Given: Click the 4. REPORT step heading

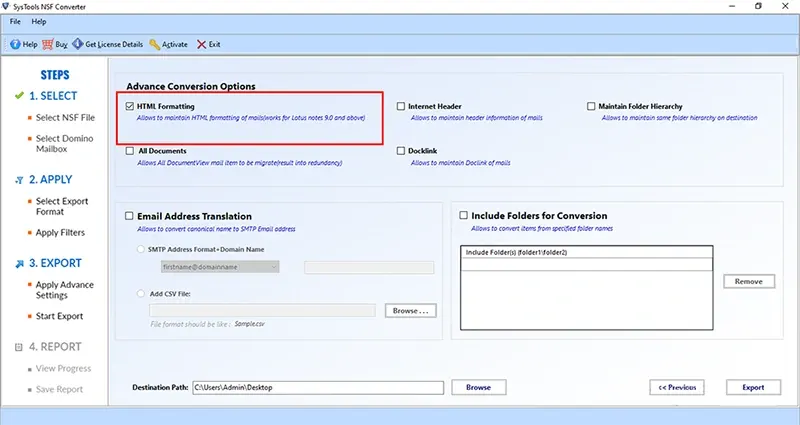Looking at the screenshot, I should 55,347.
